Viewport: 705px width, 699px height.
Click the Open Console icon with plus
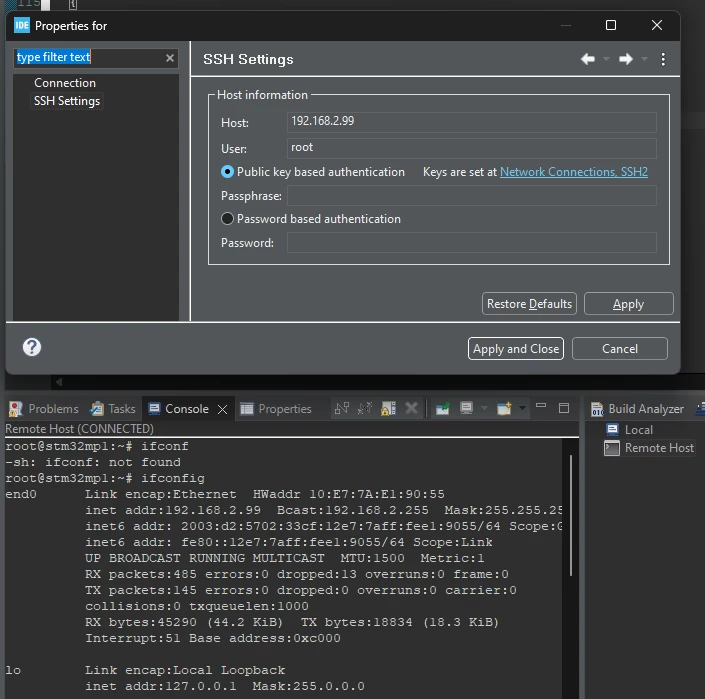point(504,408)
